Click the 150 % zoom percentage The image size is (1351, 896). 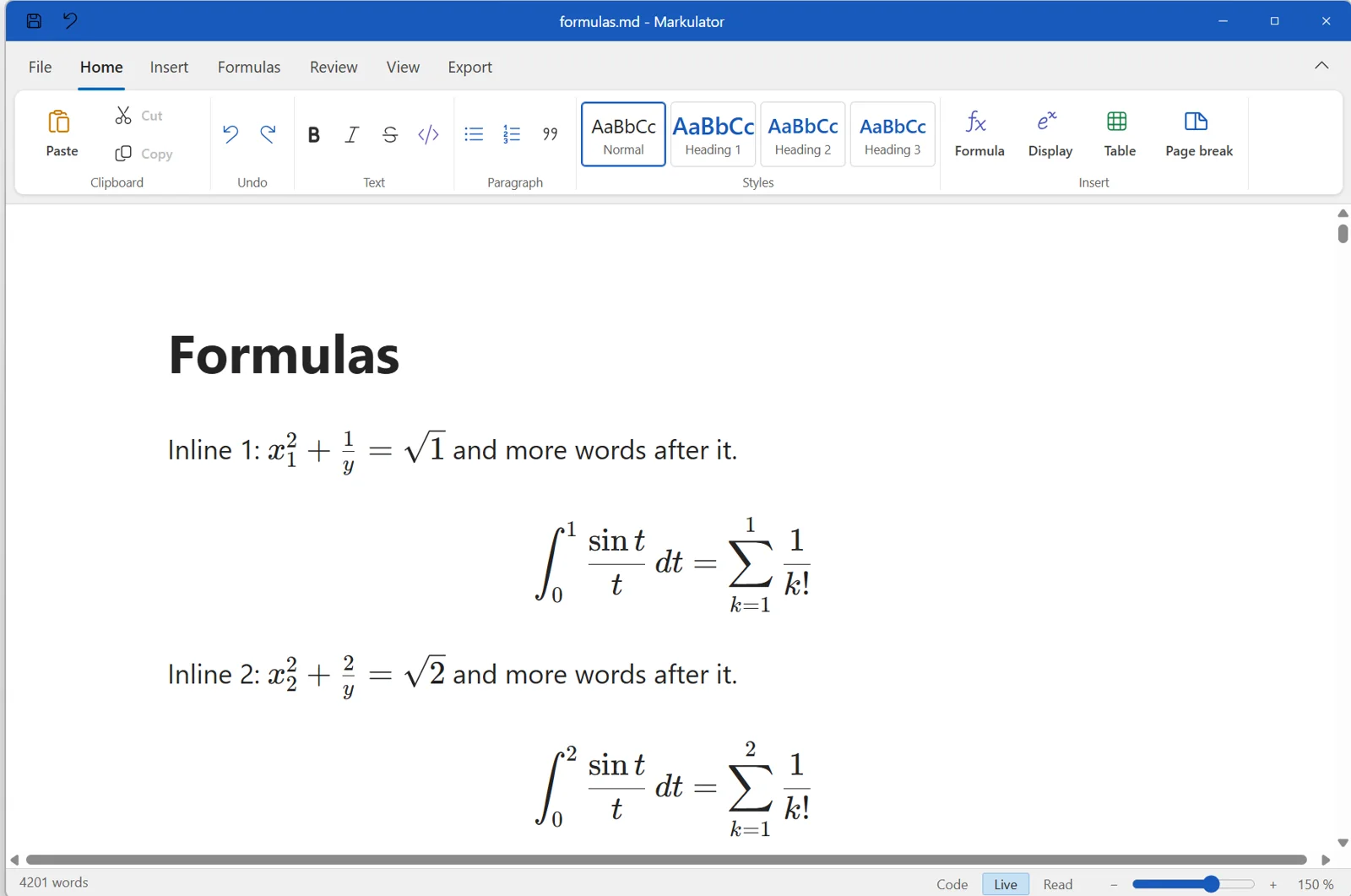[x=1316, y=885]
